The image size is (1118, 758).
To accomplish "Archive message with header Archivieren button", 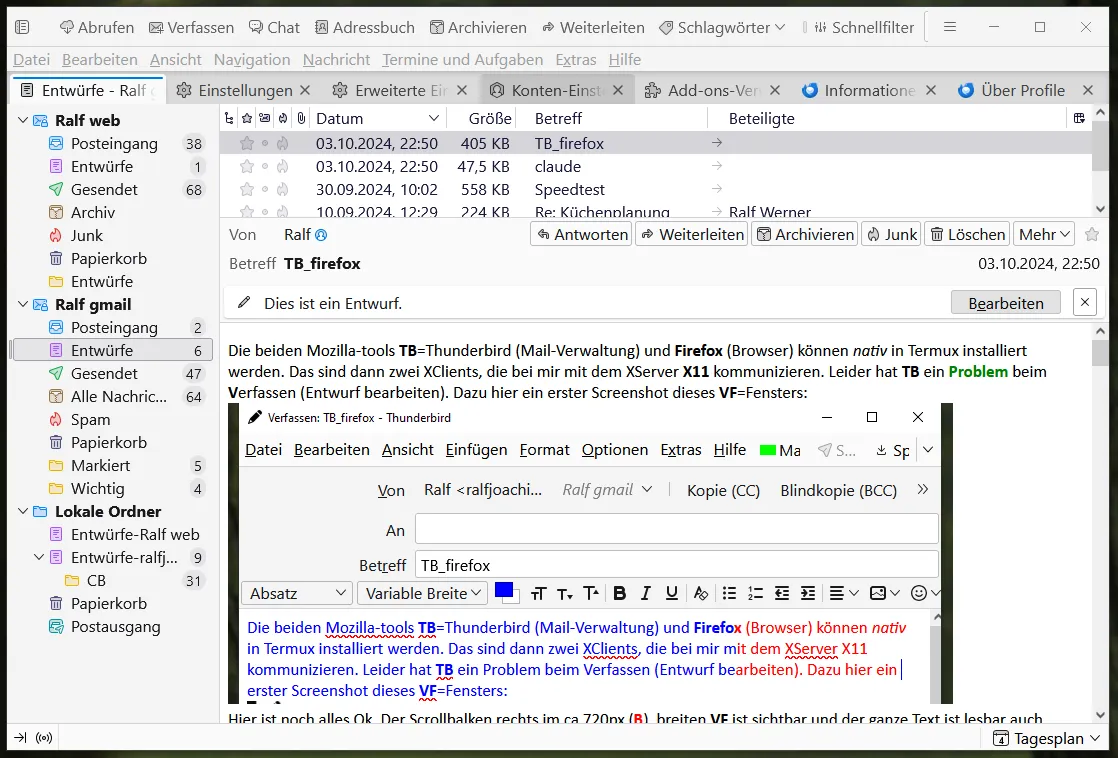I will (805, 235).
